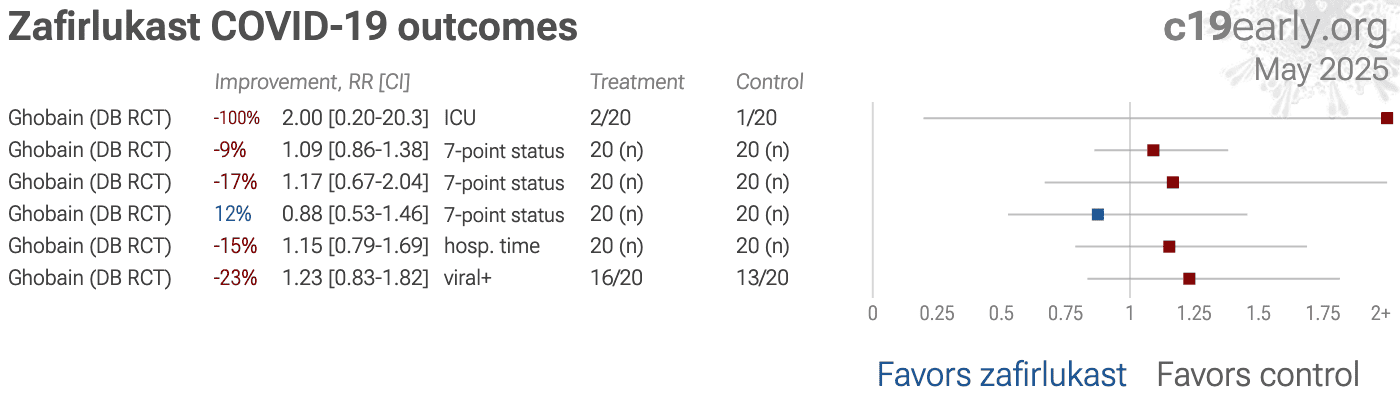Click the Treatment column header
This screenshot has height=397, width=1400.
pyautogui.click(x=637, y=82)
